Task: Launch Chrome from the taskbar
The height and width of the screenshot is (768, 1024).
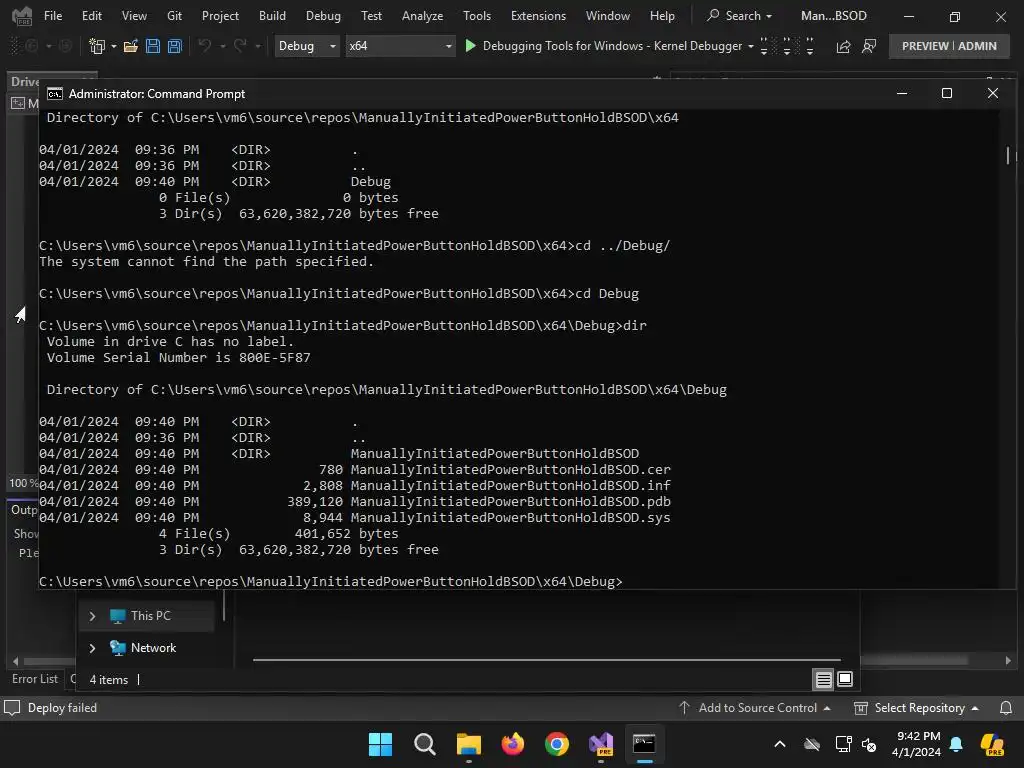Action: (556, 744)
